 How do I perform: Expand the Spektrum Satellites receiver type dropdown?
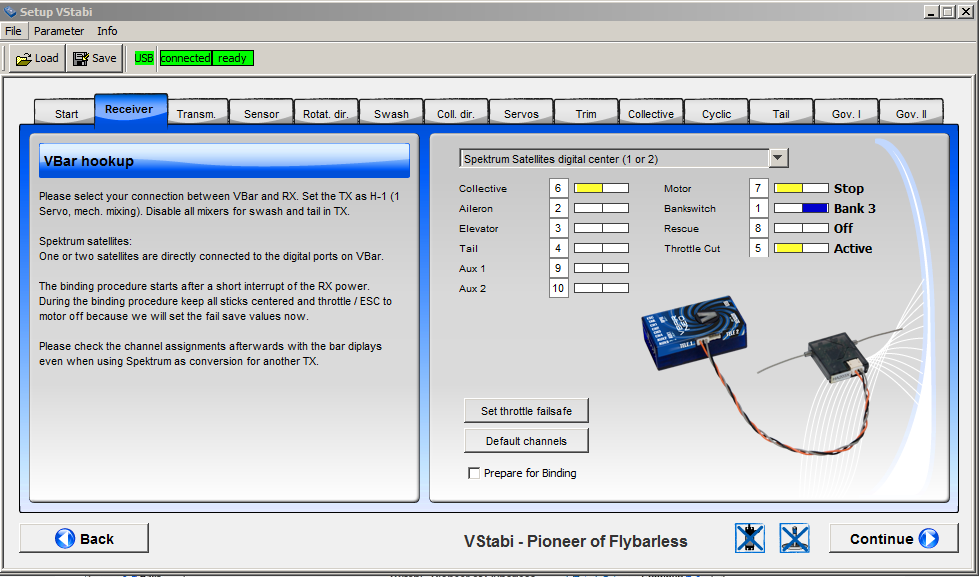point(779,158)
